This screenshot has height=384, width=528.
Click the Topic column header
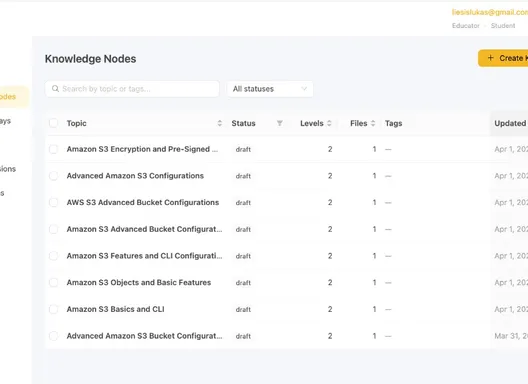(x=76, y=123)
